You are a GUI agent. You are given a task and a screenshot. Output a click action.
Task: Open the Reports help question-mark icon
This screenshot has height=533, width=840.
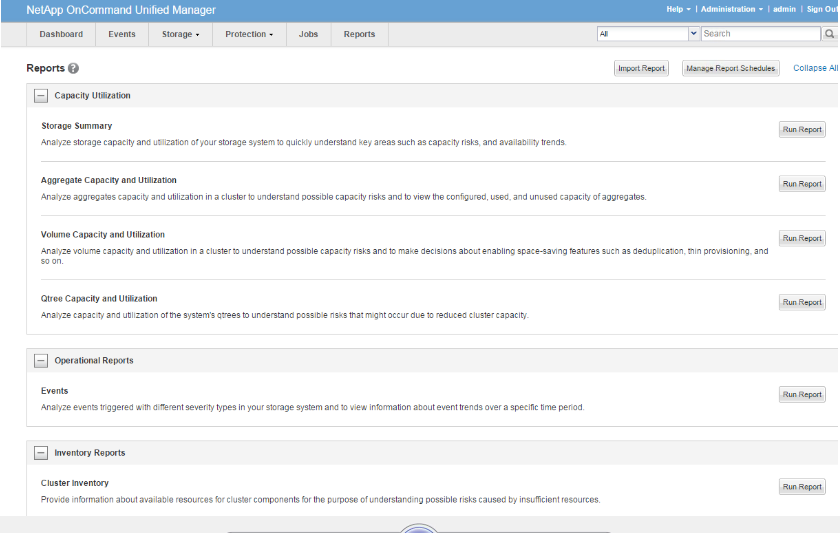73,68
